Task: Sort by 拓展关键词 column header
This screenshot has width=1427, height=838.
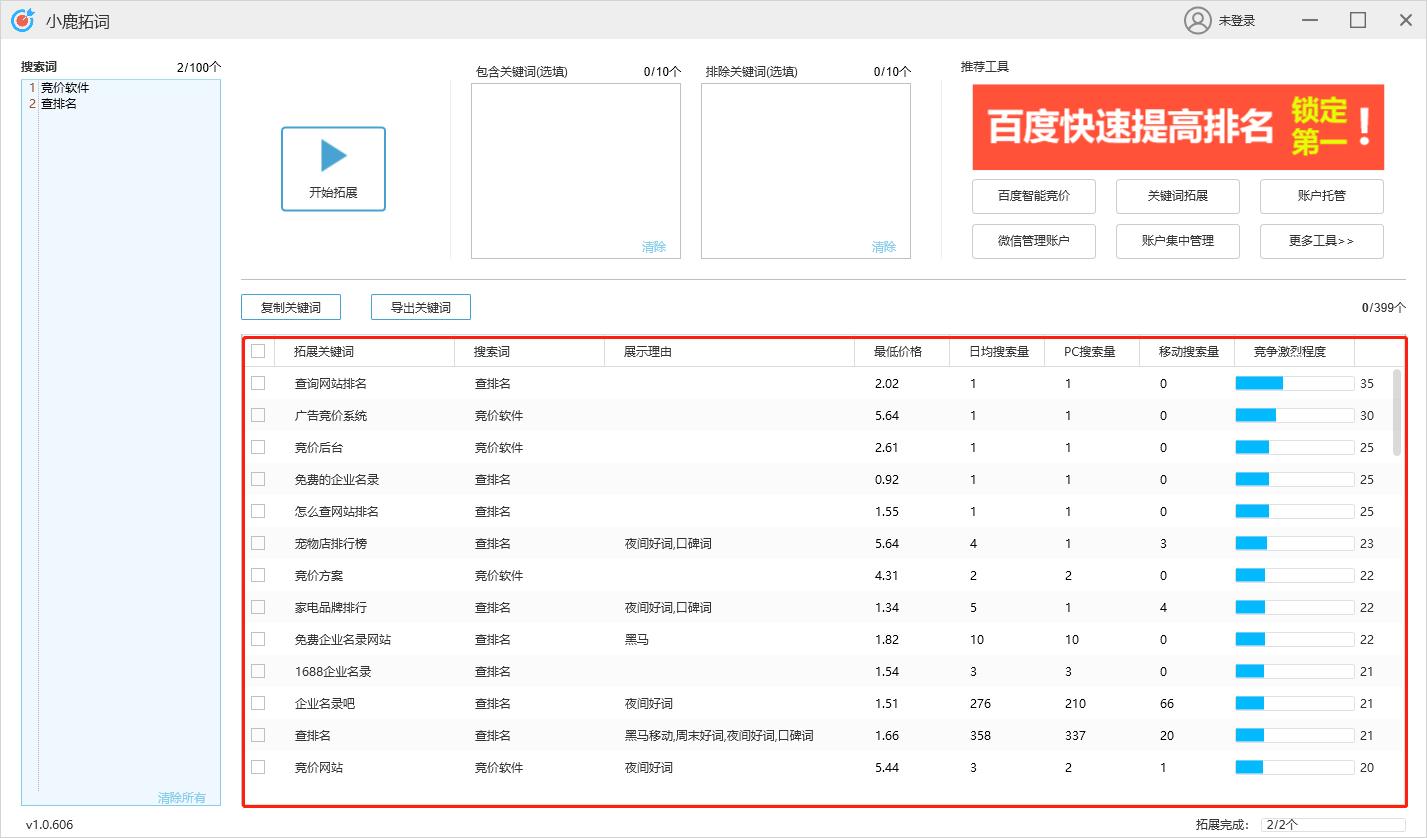Action: [x=364, y=352]
